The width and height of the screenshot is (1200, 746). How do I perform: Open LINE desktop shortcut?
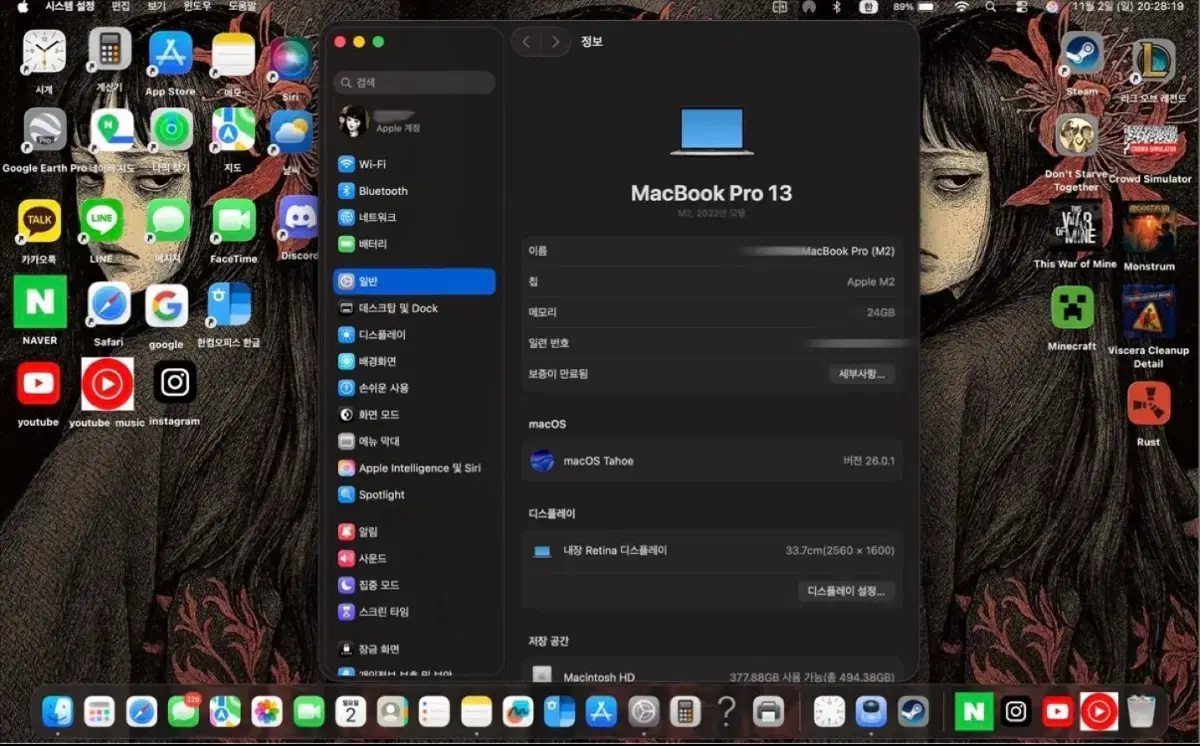(x=102, y=231)
